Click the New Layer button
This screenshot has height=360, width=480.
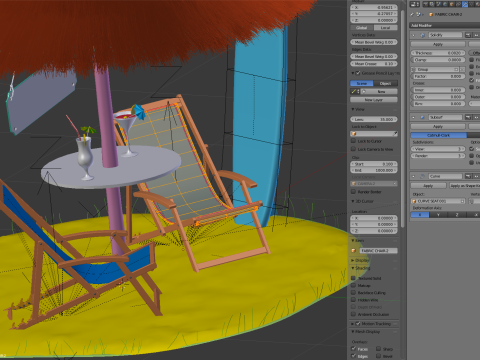point(374,100)
